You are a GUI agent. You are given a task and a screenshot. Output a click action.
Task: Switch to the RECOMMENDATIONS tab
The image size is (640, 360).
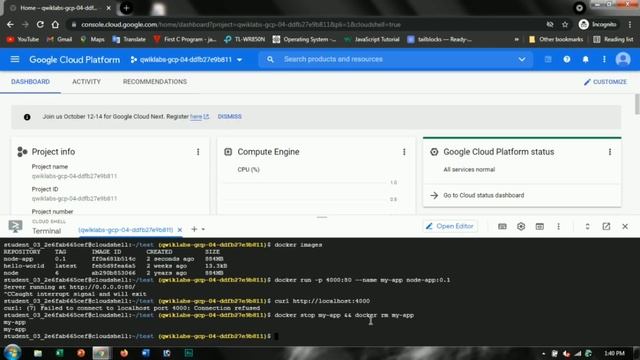[x=155, y=82]
